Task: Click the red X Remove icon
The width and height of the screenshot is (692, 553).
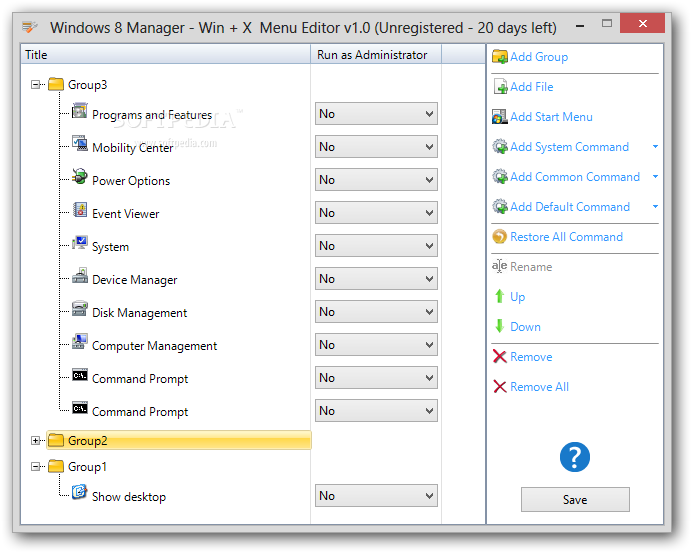Action: point(500,356)
